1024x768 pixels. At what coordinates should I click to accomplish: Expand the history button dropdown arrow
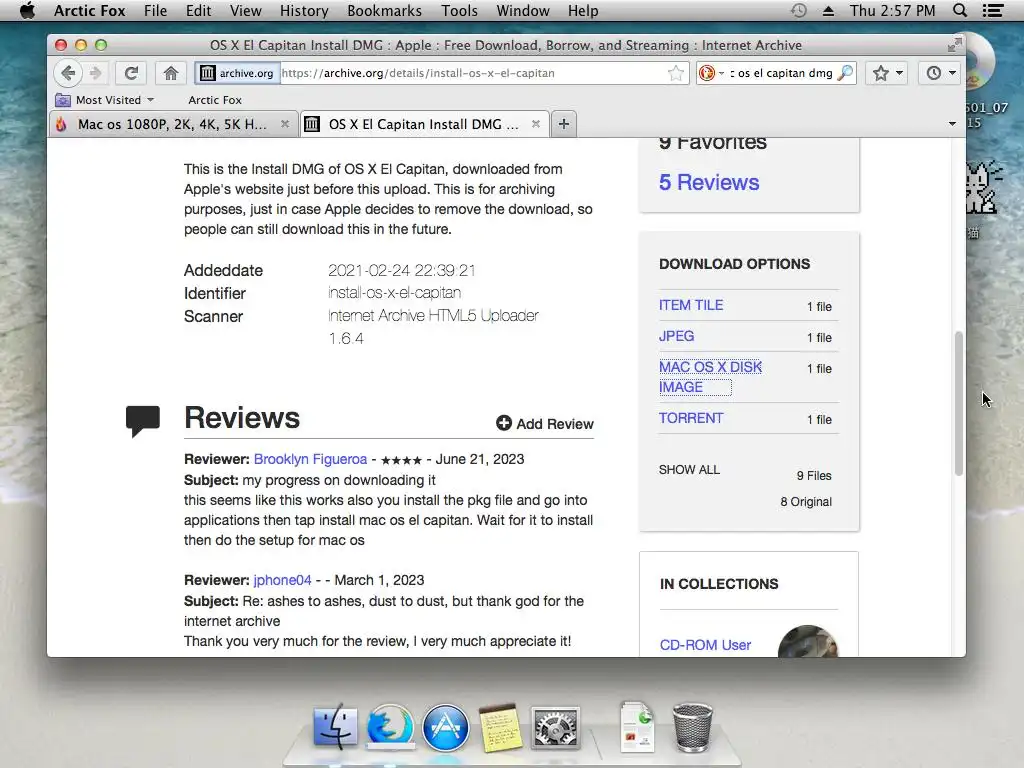(x=952, y=73)
